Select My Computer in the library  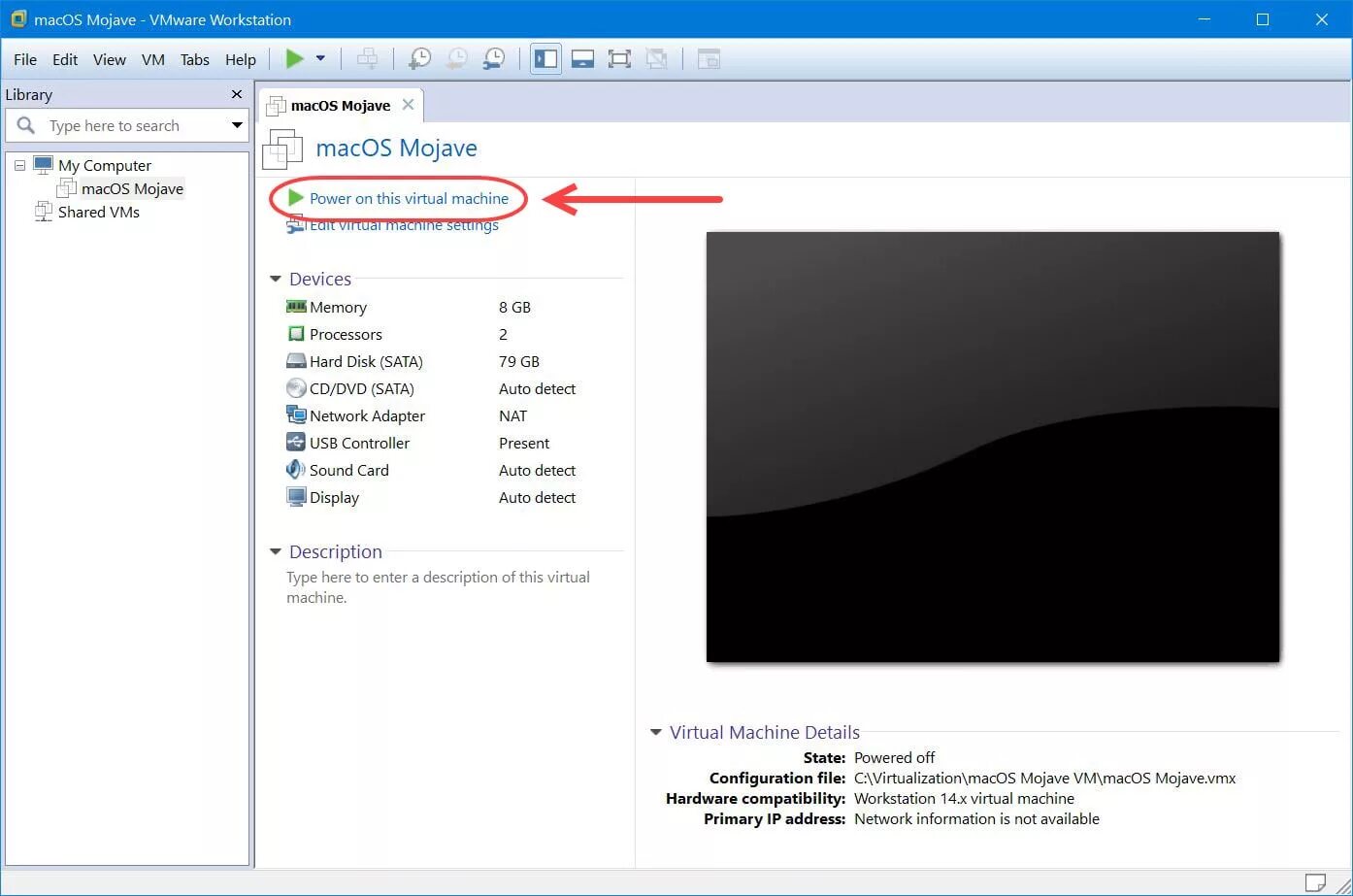tap(104, 165)
